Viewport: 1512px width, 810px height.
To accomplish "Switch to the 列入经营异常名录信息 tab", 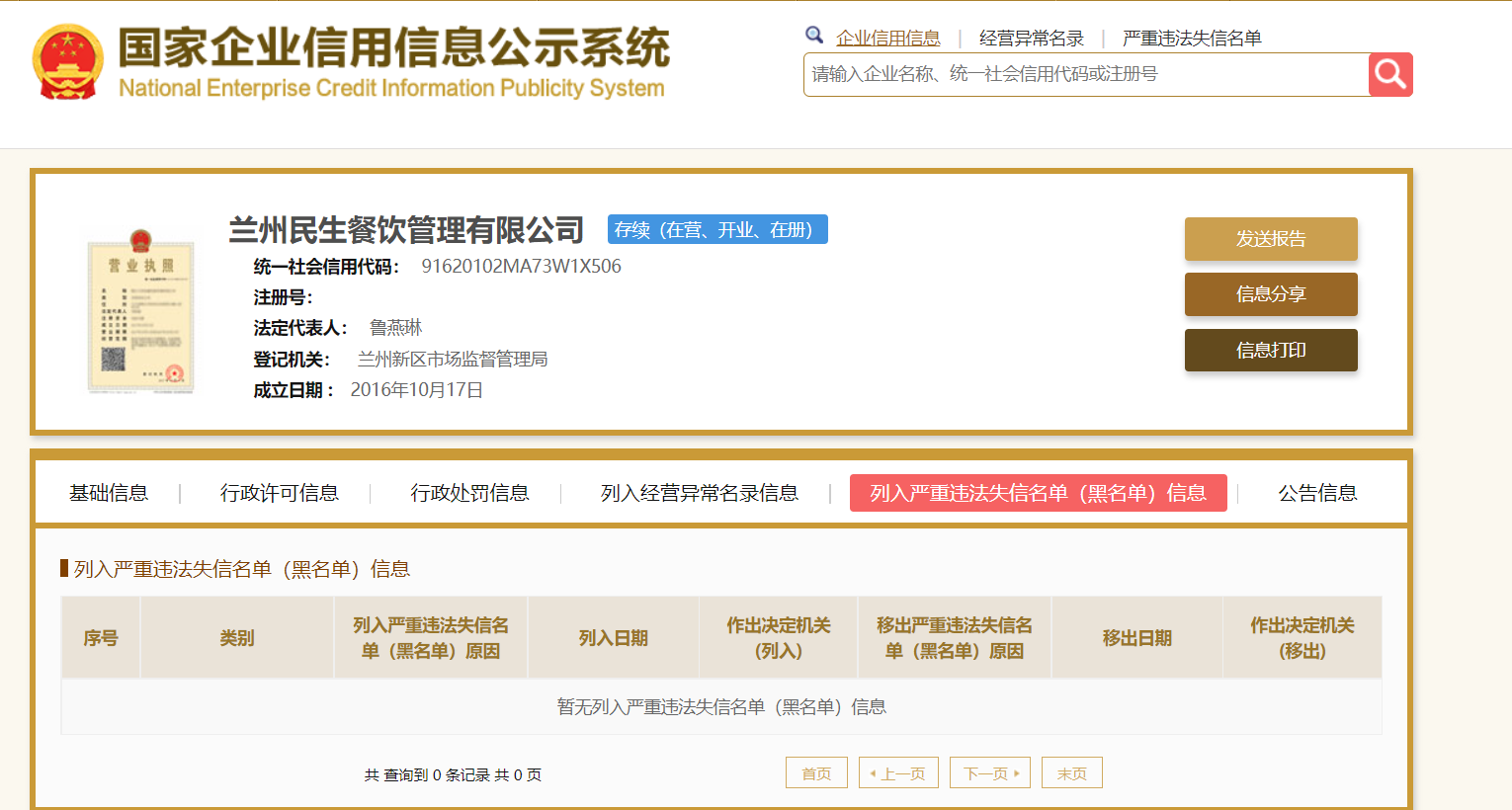I will [700, 493].
